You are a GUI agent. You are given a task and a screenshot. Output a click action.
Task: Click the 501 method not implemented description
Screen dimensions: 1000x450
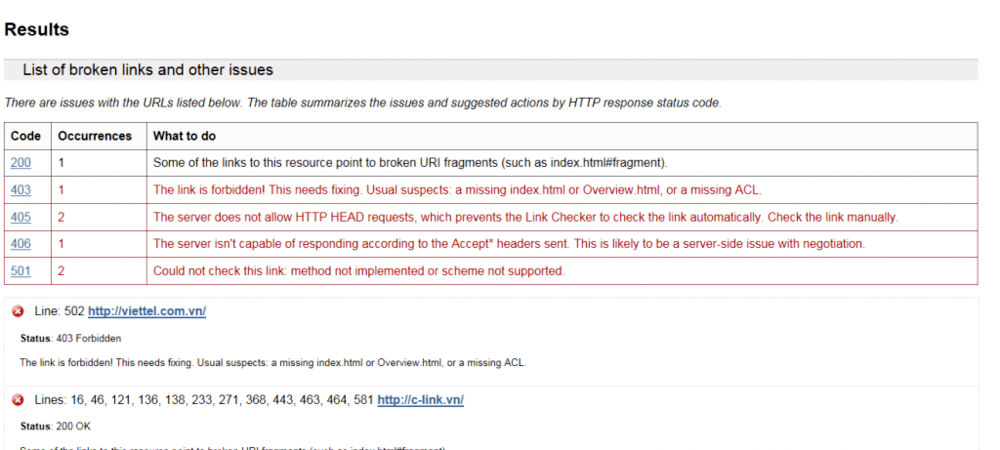point(359,271)
